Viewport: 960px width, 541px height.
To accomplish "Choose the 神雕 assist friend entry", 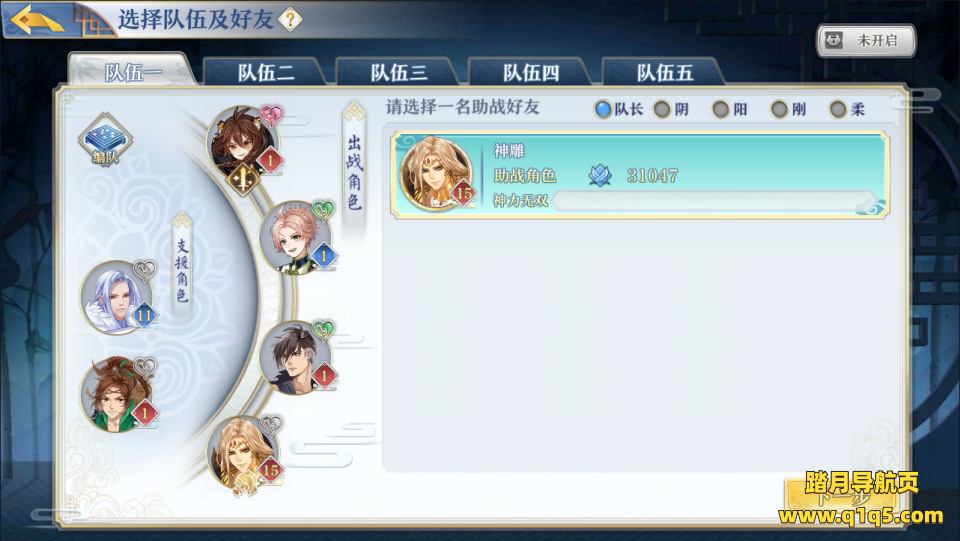I will click(x=640, y=175).
